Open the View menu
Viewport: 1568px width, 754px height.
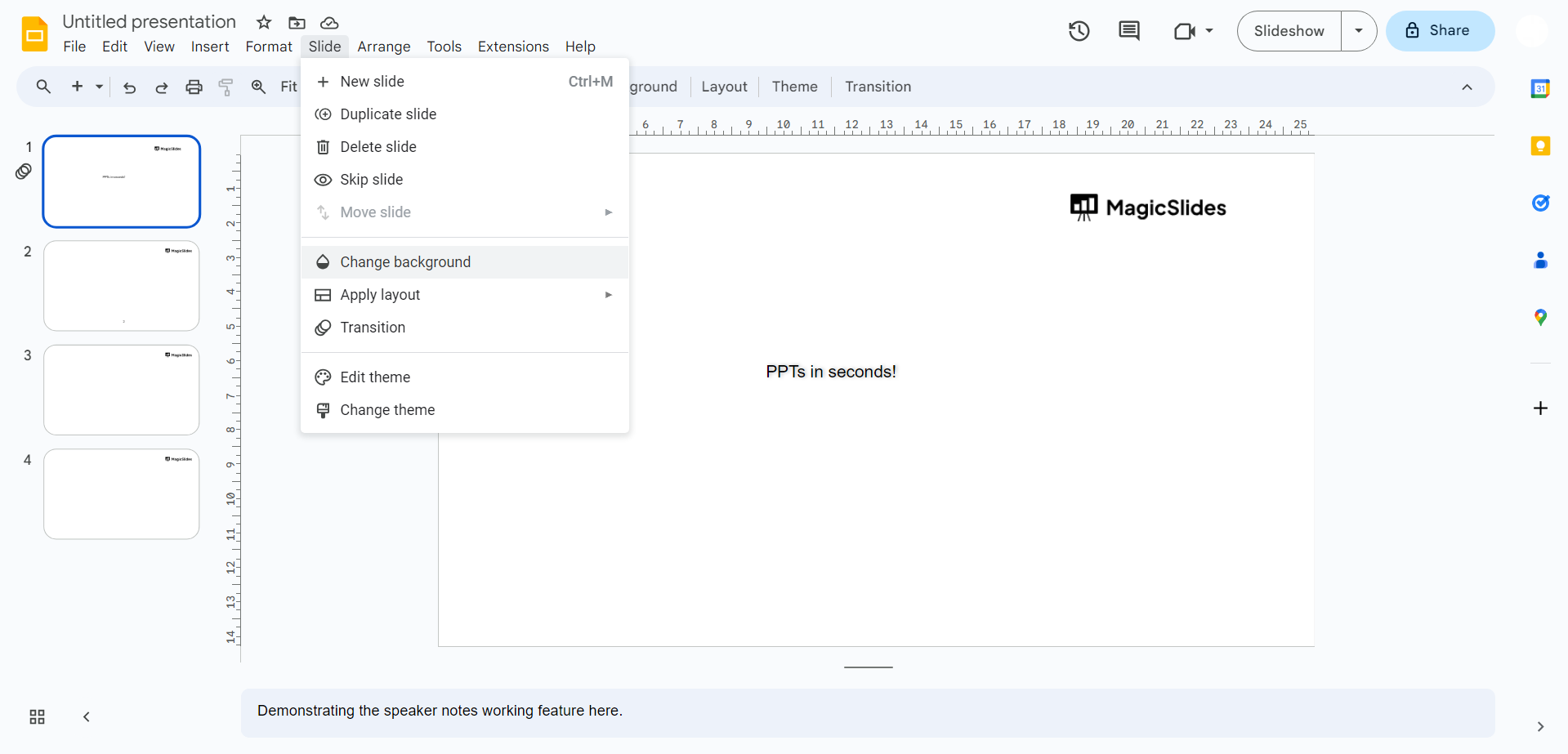[159, 47]
